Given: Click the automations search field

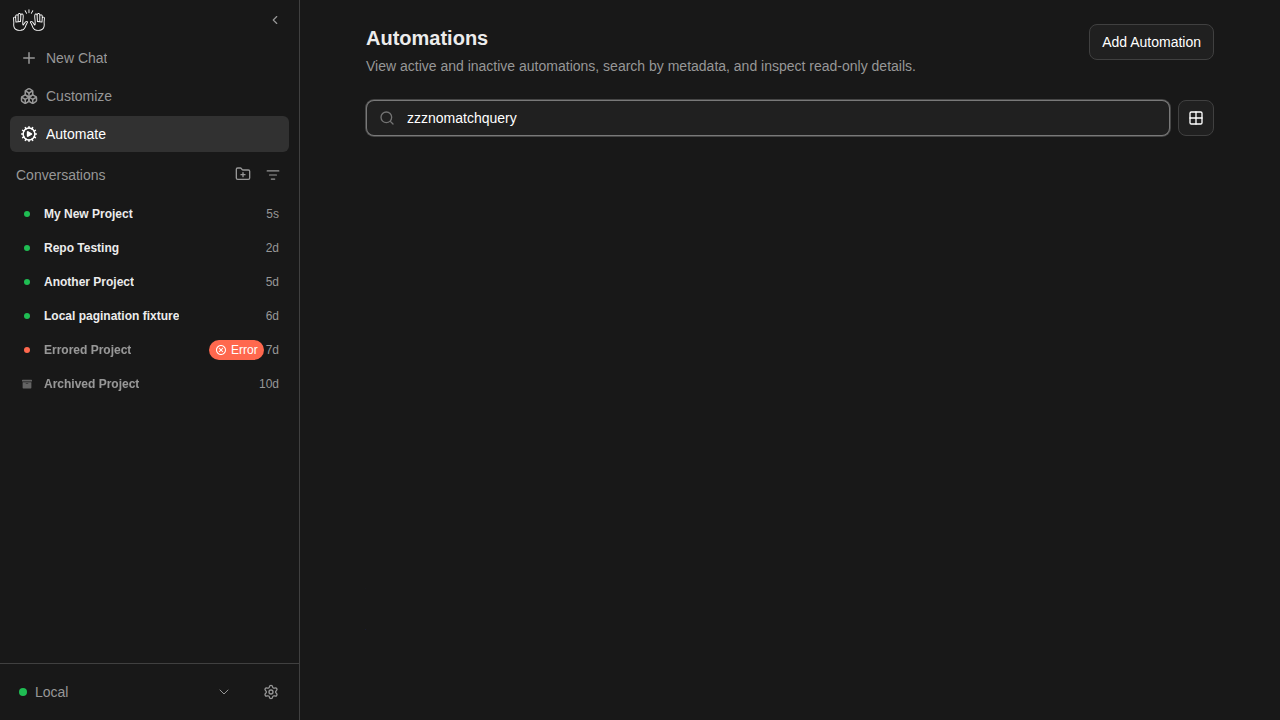Looking at the screenshot, I should [x=768, y=118].
